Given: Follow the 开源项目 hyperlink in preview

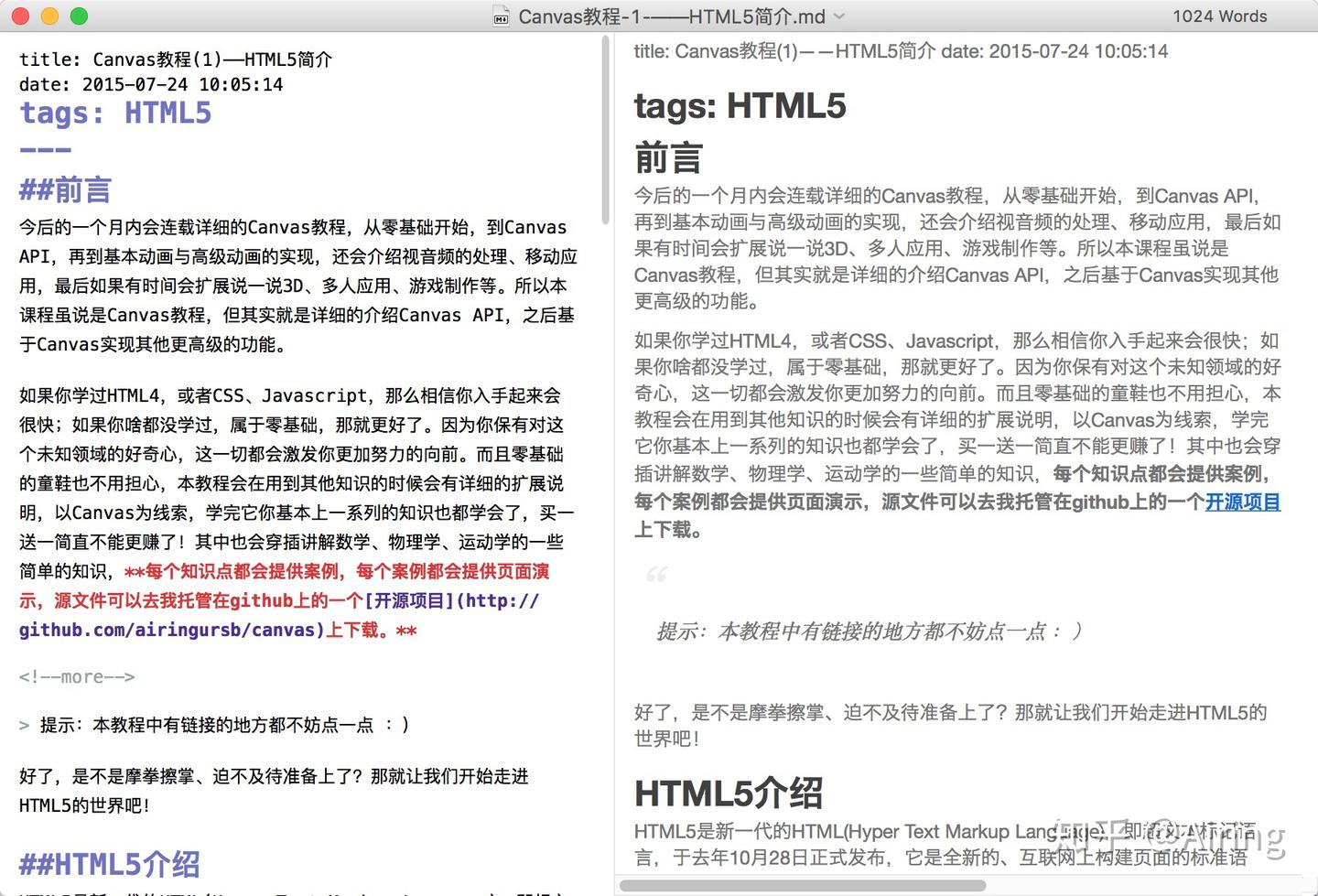Looking at the screenshot, I should pyautogui.click(x=1242, y=502).
